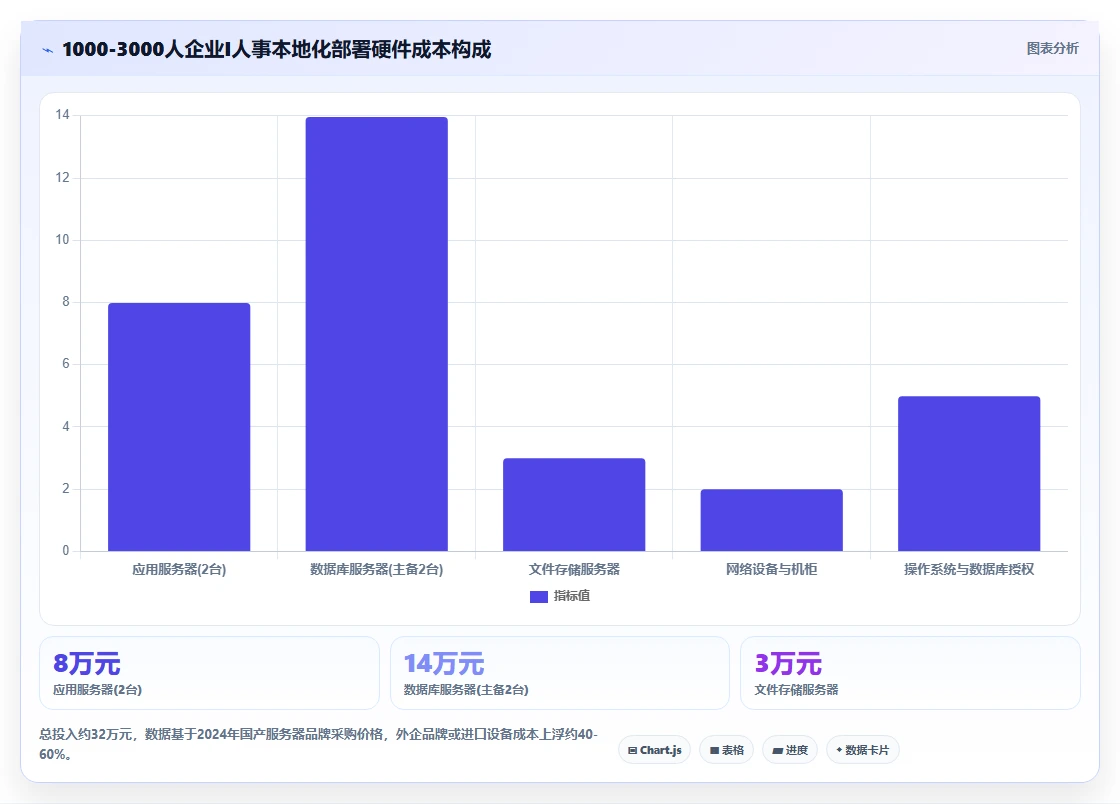
Task: Toggle the 指标值 legend color box
Action: 539,596
